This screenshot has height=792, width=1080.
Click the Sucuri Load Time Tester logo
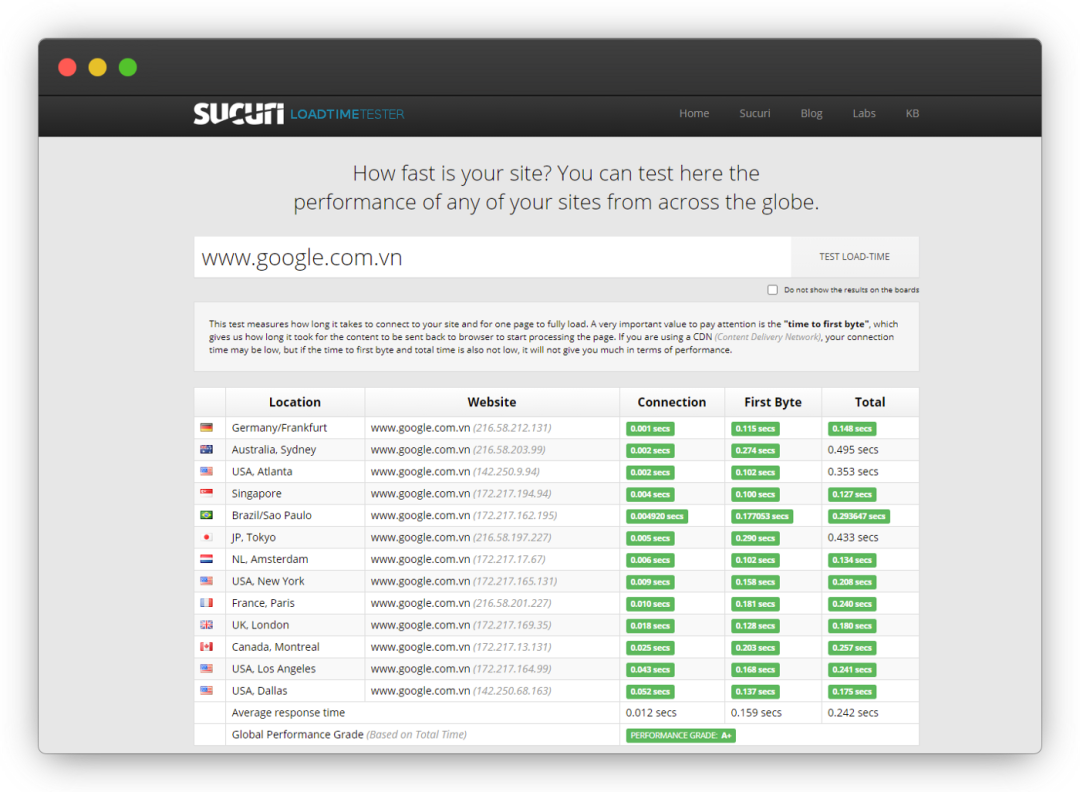click(x=298, y=114)
